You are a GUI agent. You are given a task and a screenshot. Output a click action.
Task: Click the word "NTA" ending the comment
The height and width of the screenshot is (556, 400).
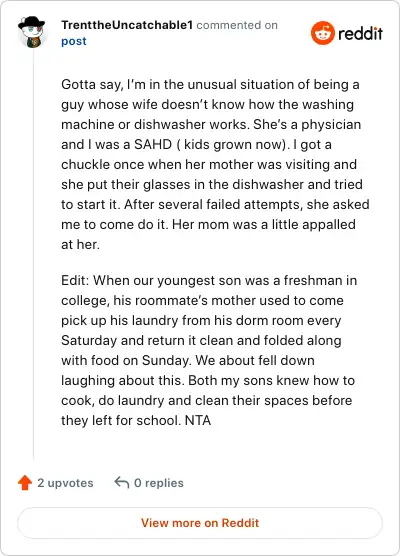click(198, 421)
